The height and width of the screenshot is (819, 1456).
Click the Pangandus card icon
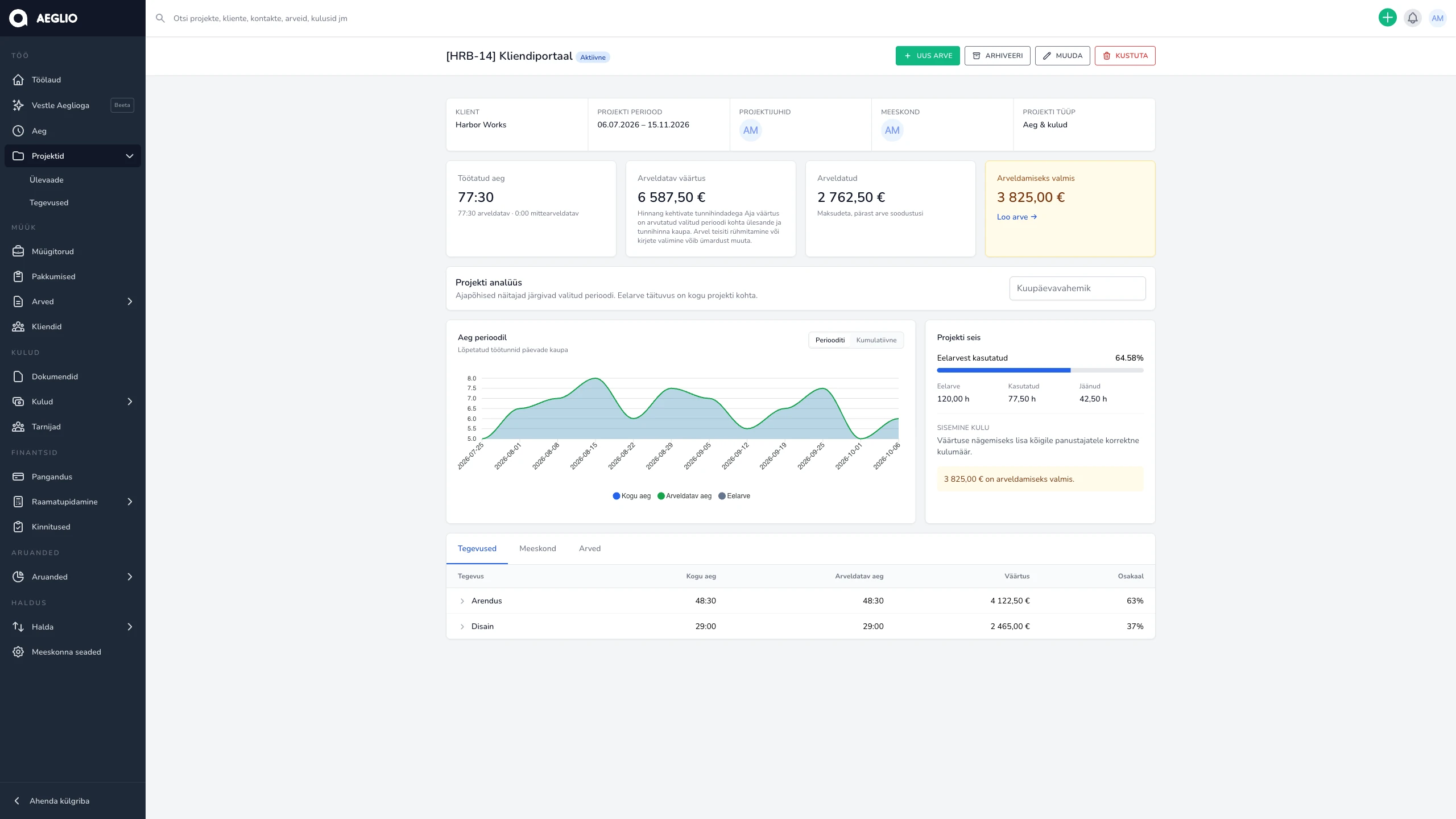coord(18,477)
